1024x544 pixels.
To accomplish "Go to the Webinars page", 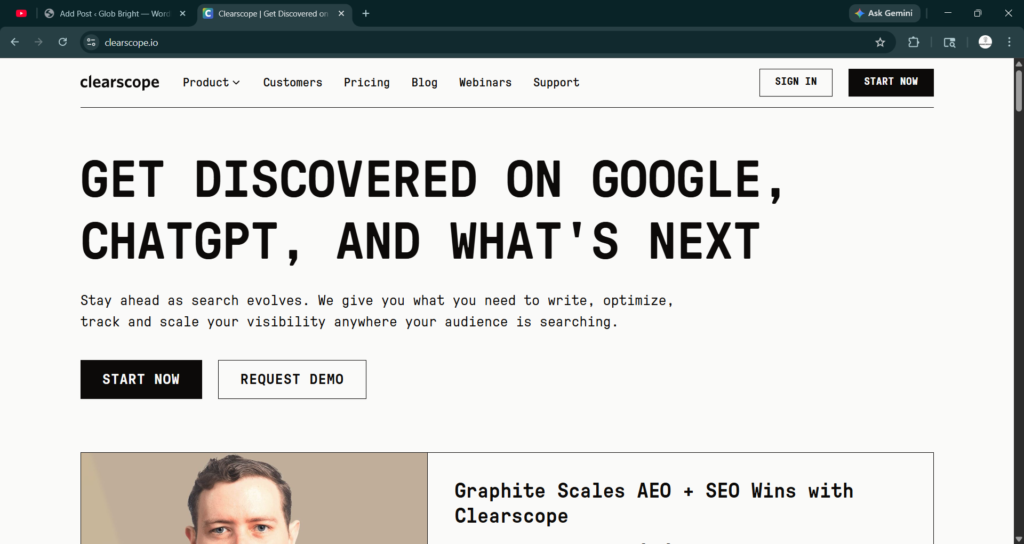I will 485,82.
